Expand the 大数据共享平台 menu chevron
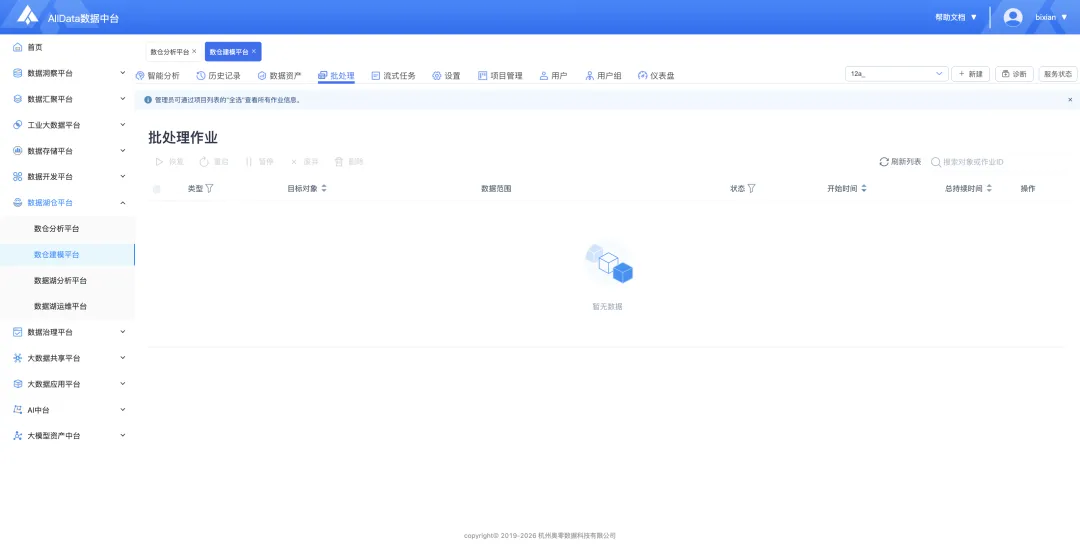This screenshot has width=1080, height=547. click(x=123, y=358)
